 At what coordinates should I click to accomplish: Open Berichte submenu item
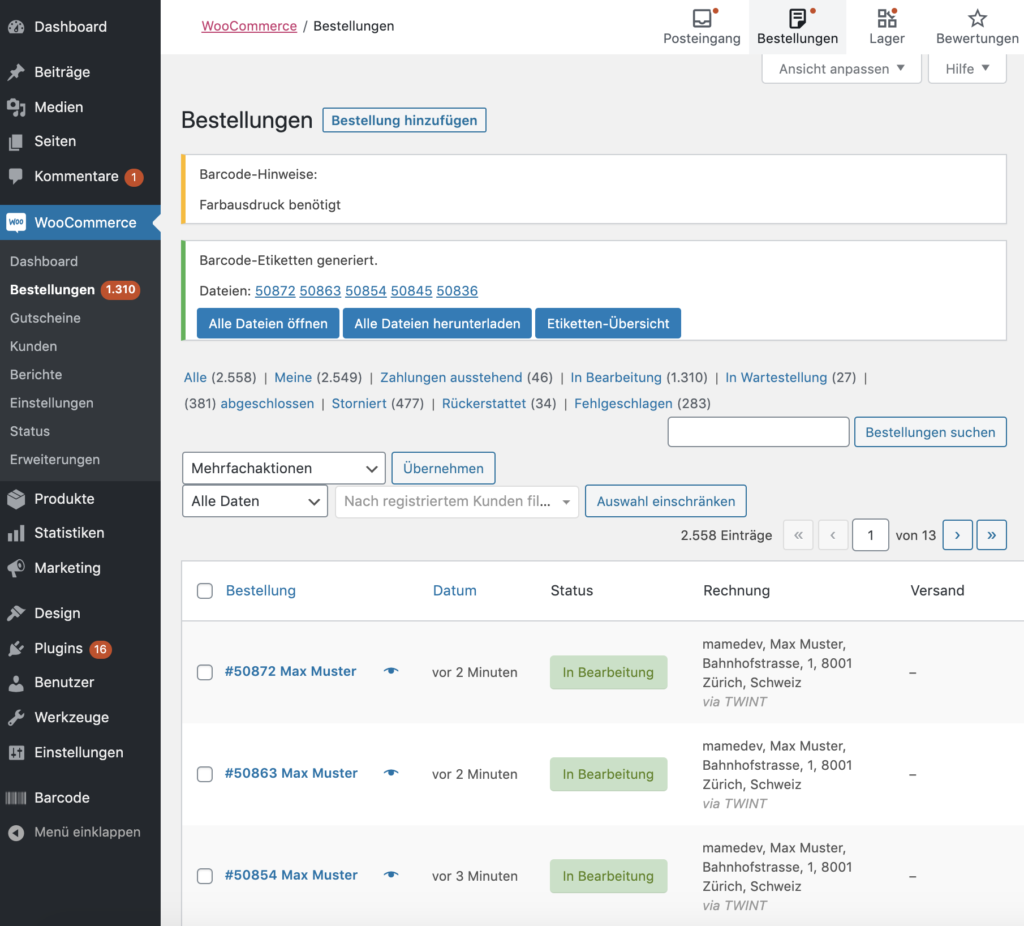click(x=36, y=375)
